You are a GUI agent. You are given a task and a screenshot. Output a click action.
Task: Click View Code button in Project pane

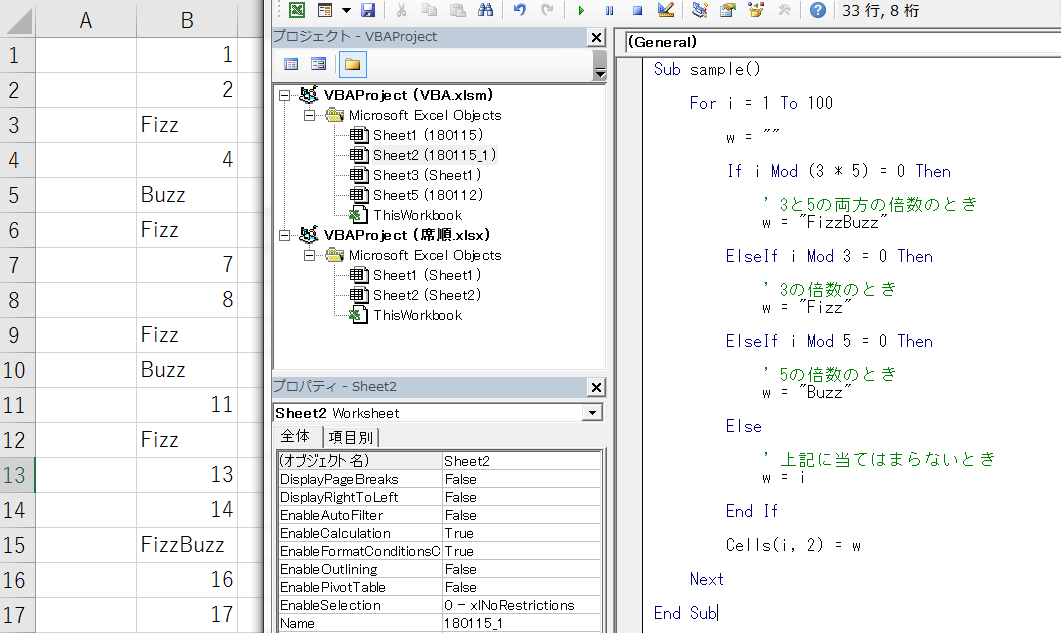tap(291, 64)
